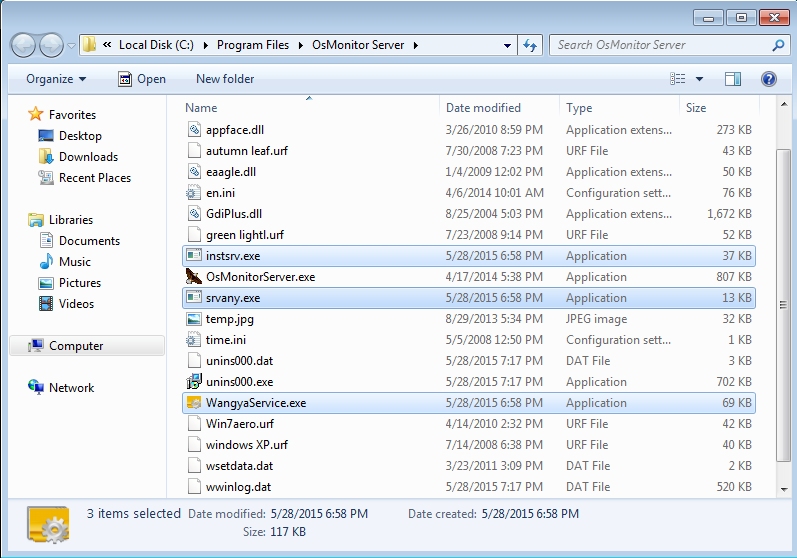Click file name windows XP.urf

pyautogui.click(x=247, y=445)
